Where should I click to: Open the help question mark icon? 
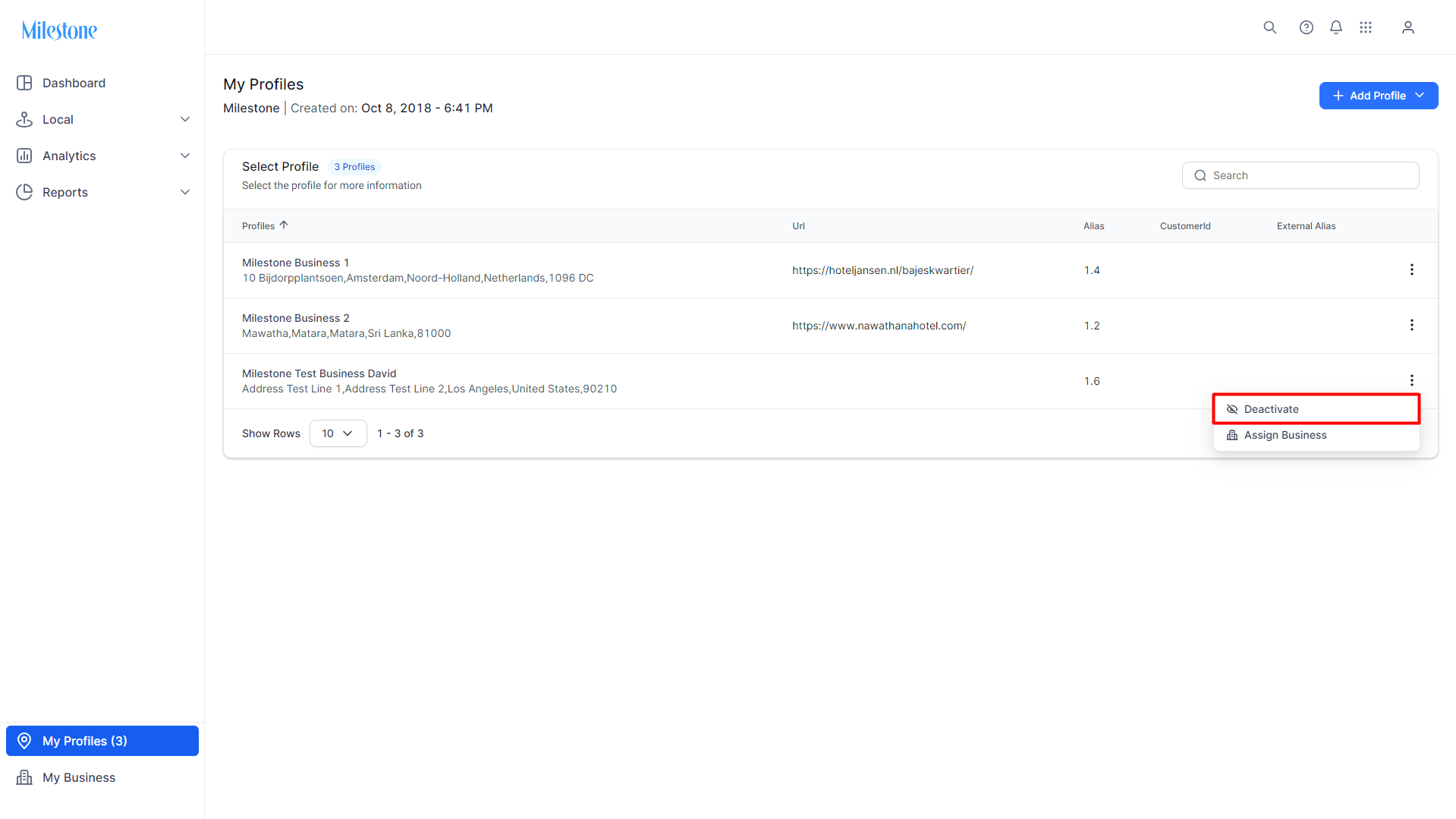coord(1307,27)
